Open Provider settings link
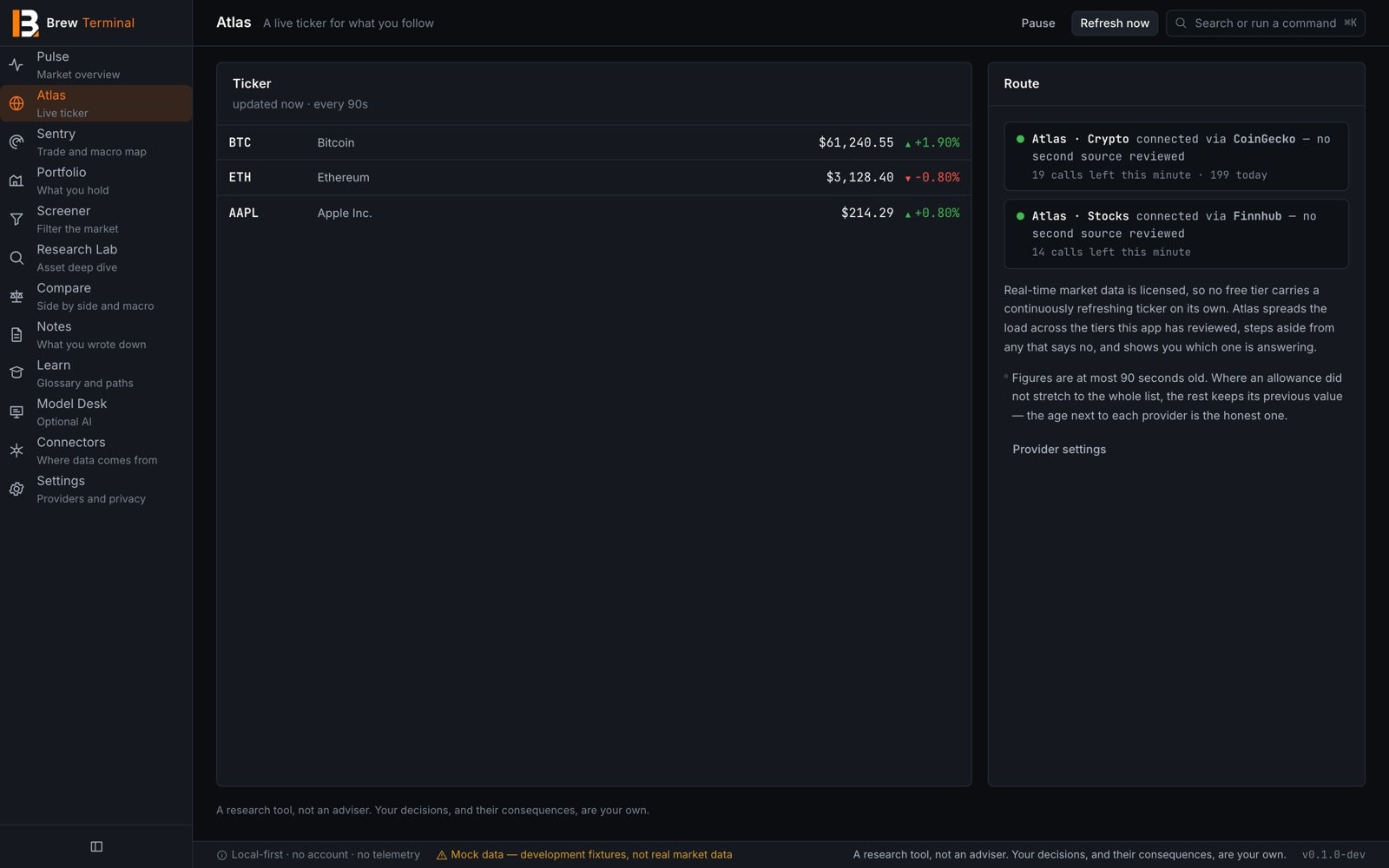The height and width of the screenshot is (868, 1389). (1058, 450)
